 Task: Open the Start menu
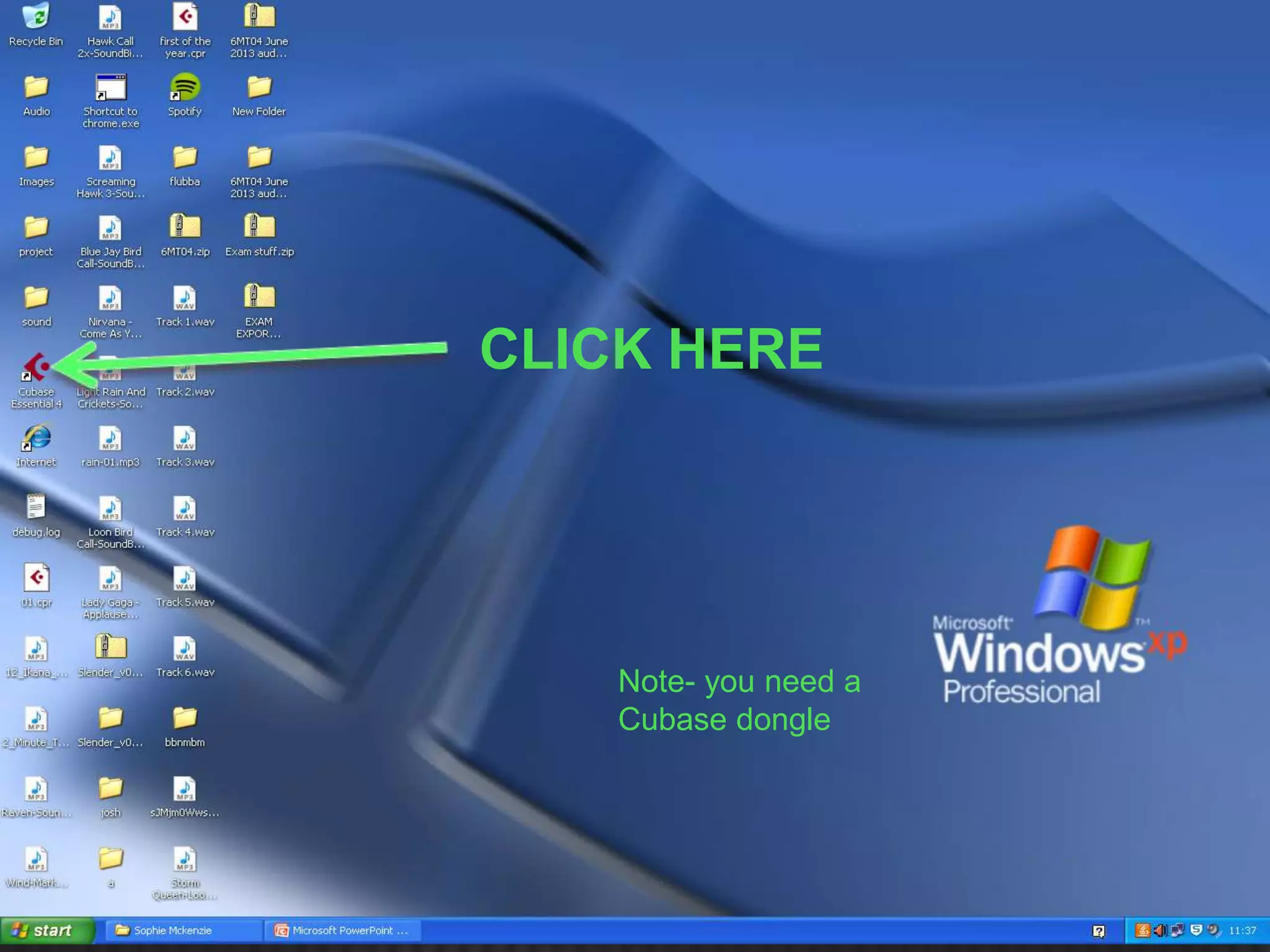pyautogui.click(x=47, y=930)
